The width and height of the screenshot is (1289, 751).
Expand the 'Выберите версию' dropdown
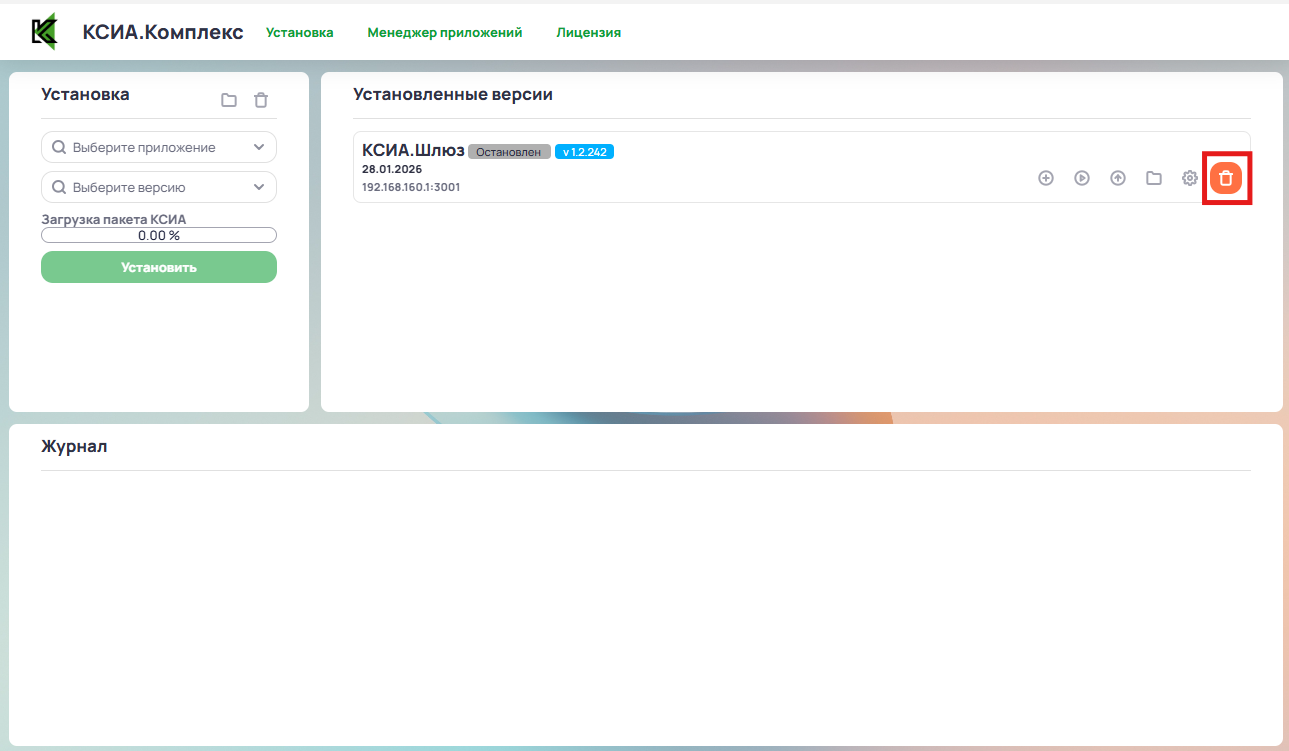[159, 187]
